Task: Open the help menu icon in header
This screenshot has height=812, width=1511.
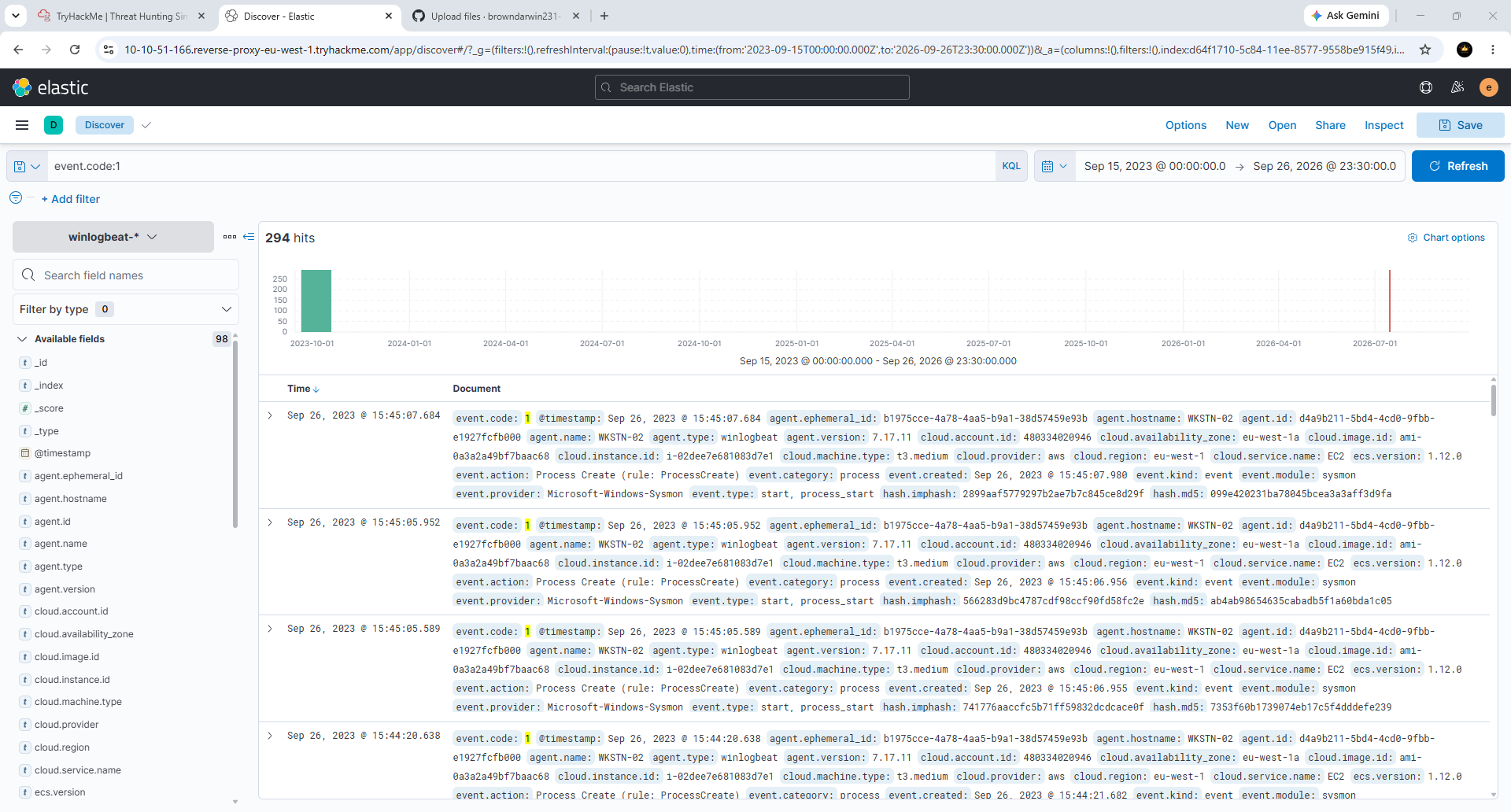Action: pyautogui.click(x=1426, y=87)
